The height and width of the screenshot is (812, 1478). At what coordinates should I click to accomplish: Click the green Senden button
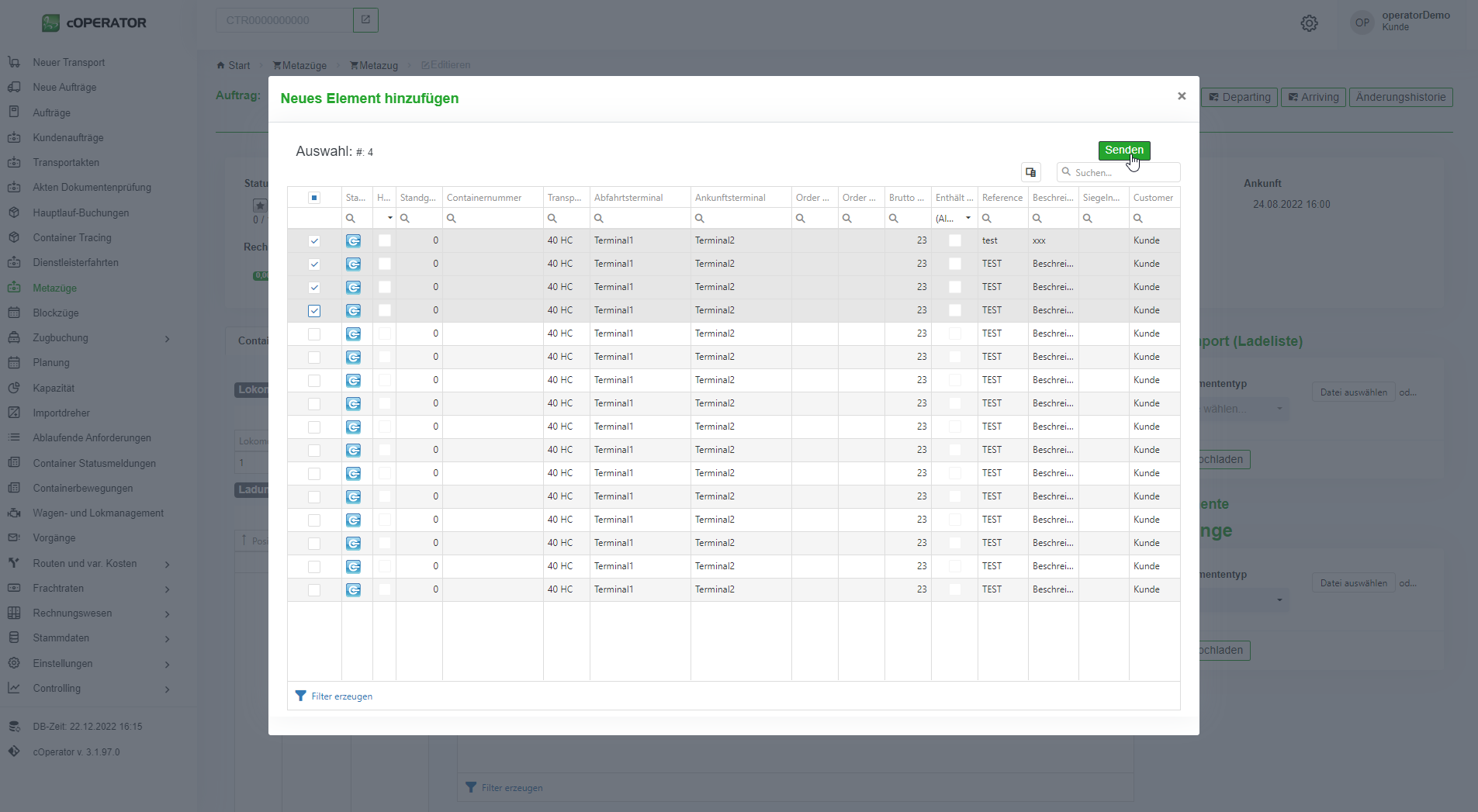(x=1123, y=150)
